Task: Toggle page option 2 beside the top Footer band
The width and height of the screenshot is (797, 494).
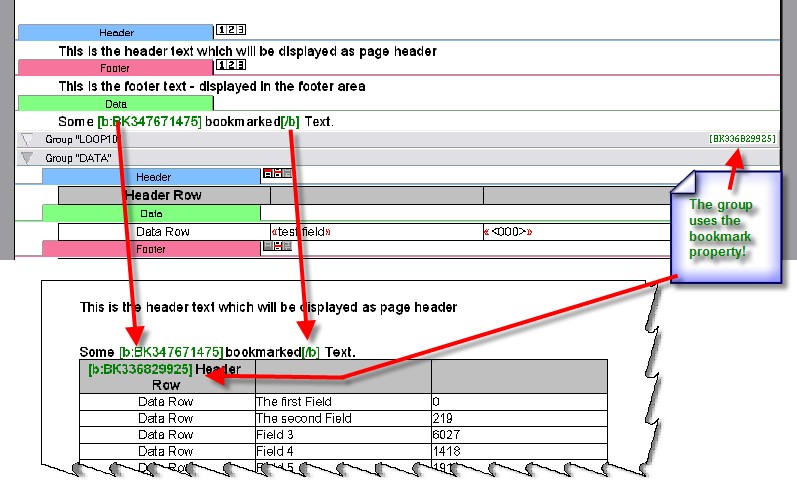Action: [x=231, y=66]
